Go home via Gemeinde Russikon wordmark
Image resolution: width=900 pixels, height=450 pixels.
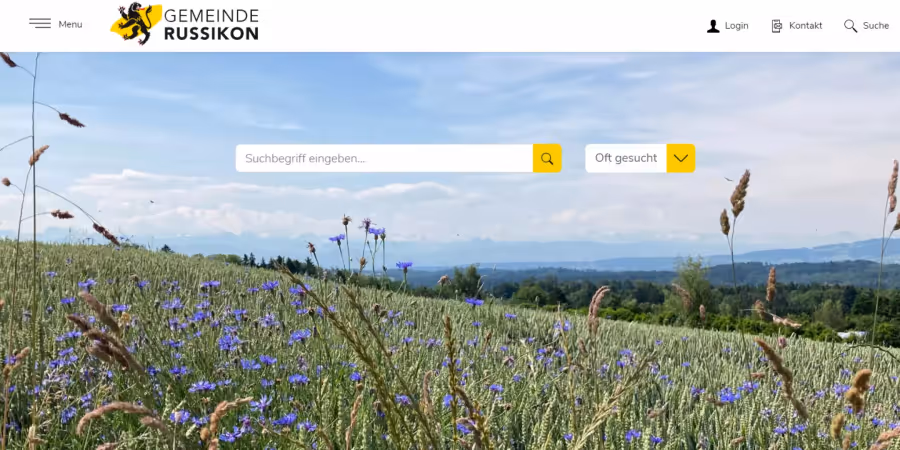211,25
